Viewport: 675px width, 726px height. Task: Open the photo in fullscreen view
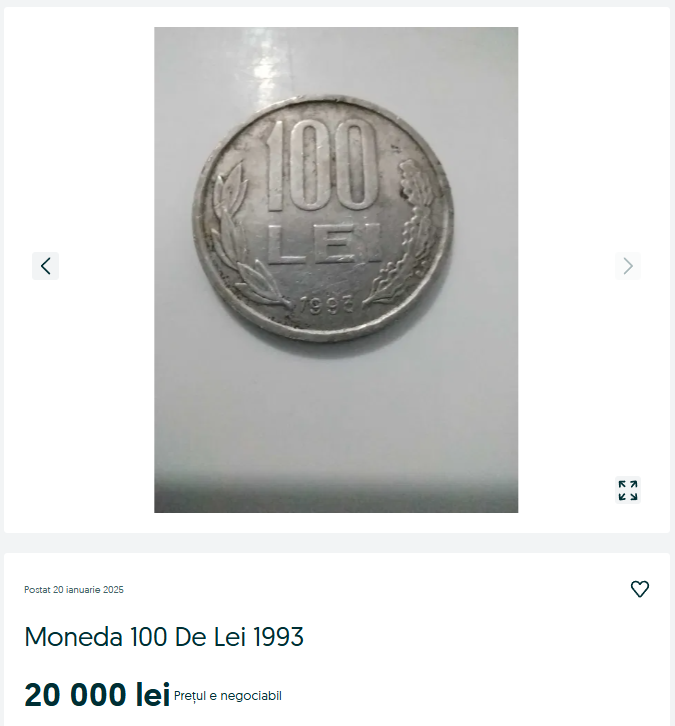point(628,490)
